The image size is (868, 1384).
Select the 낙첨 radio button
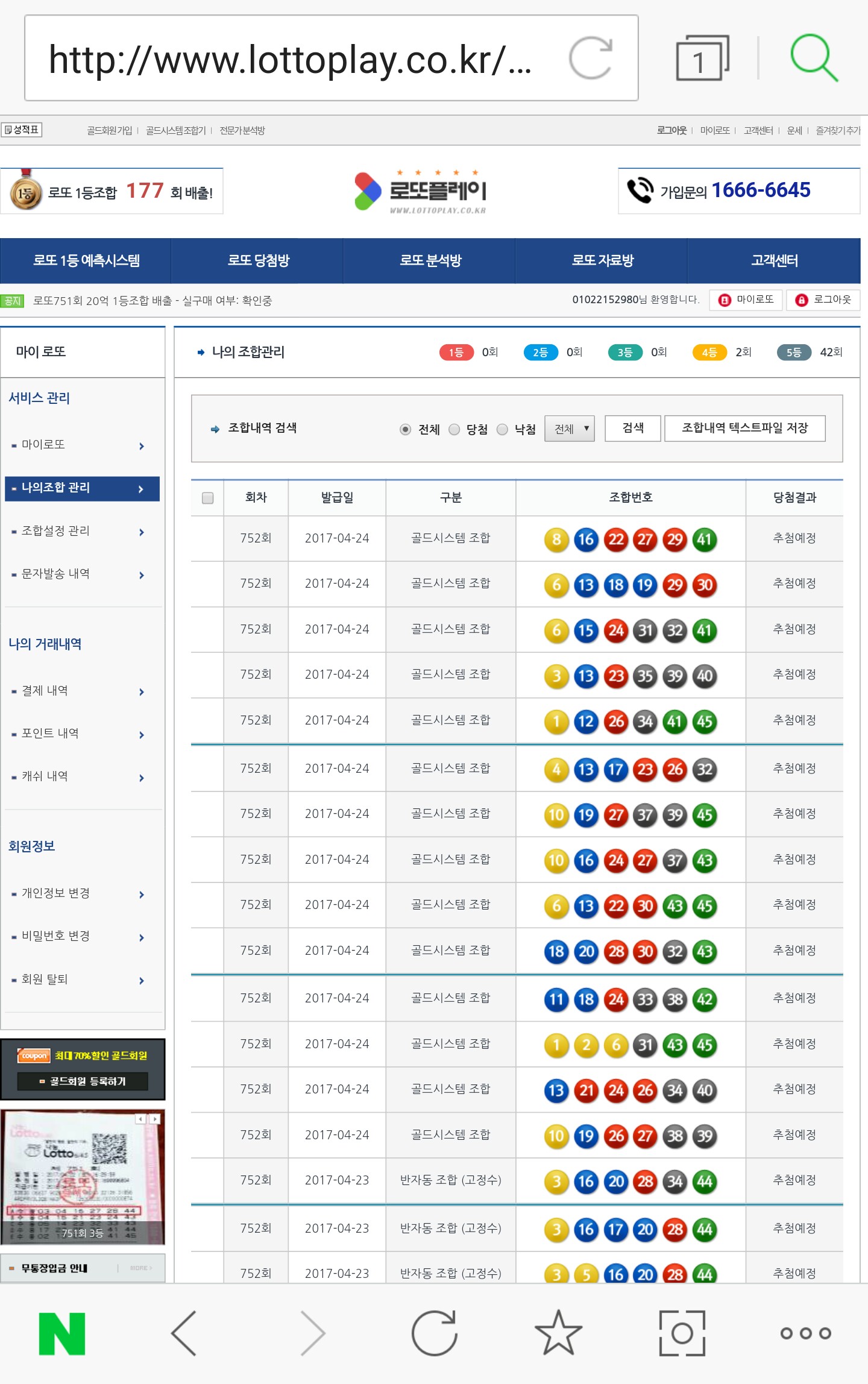click(502, 429)
